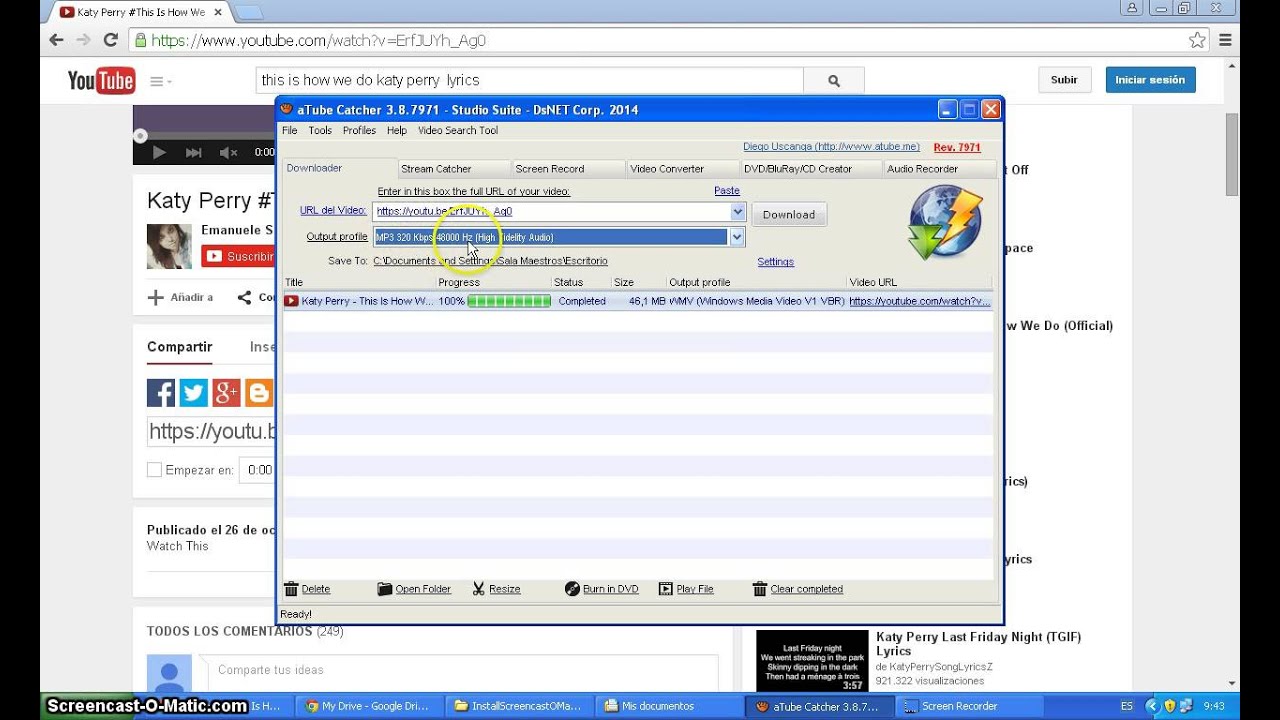Click the Clear completed trash icon
The height and width of the screenshot is (720, 1280).
click(x=760, y=589)
